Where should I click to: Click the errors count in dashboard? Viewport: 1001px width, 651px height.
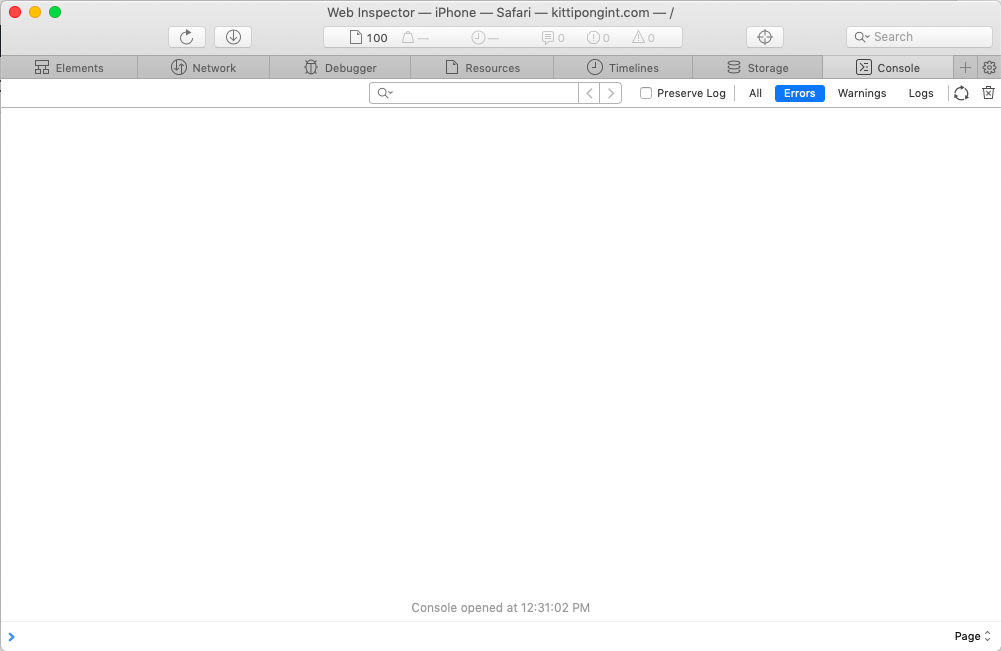[598, 38]
